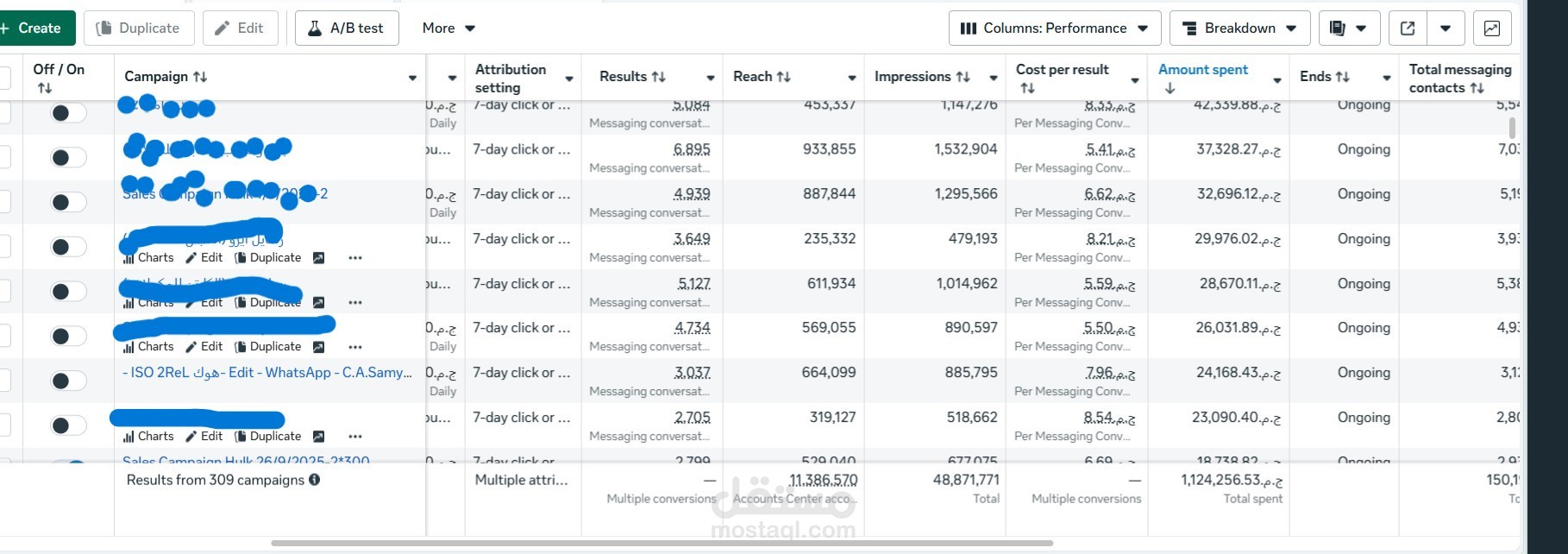Open three-dots menu for the 3,649 results campaign
This screenshot has width=1568, height=554.
coord(355,258)
